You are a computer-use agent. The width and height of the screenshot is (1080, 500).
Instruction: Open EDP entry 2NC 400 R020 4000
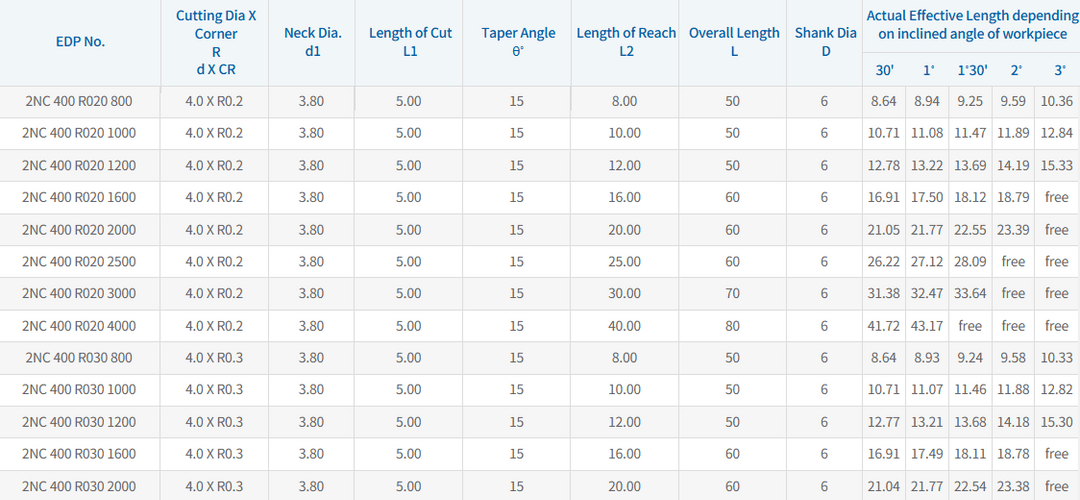(x=80, y=325)
